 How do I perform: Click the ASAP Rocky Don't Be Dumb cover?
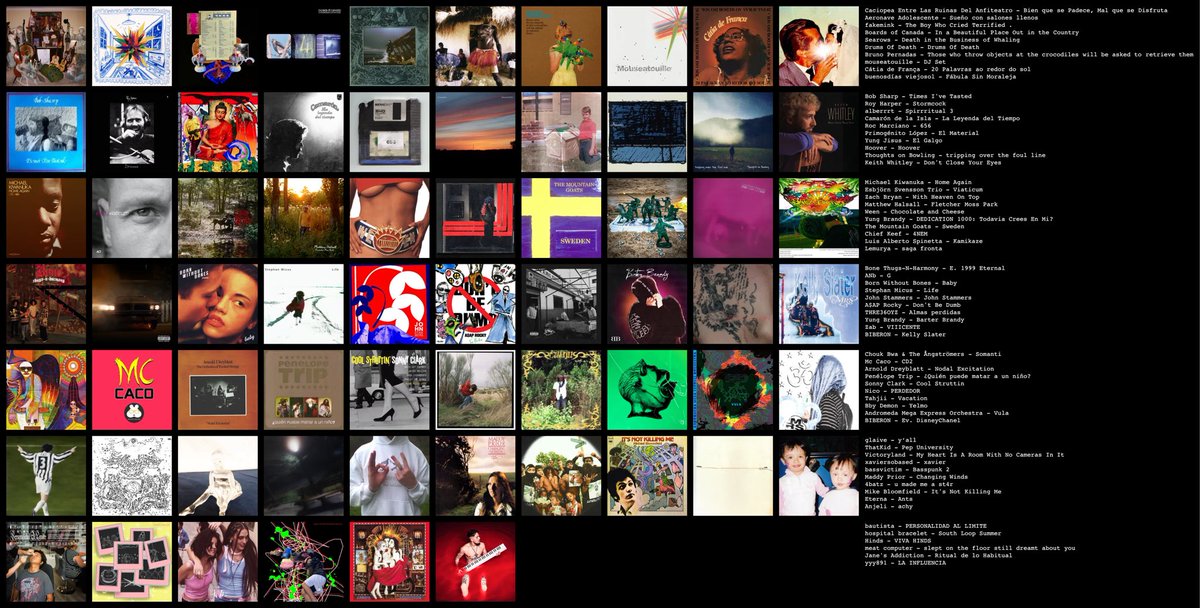(475, 304)
